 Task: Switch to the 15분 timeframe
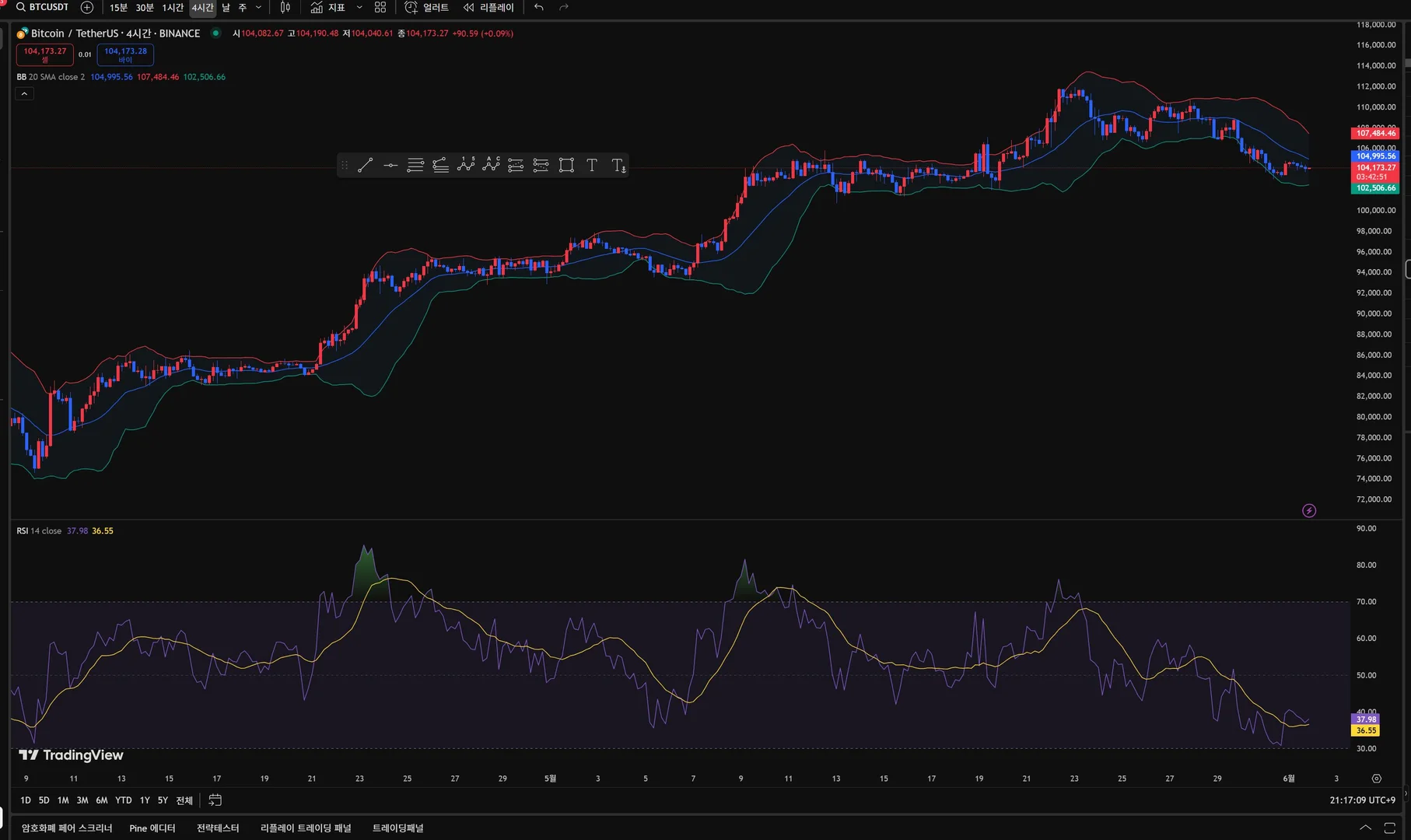pyautogui.click(x=118, y=8)
